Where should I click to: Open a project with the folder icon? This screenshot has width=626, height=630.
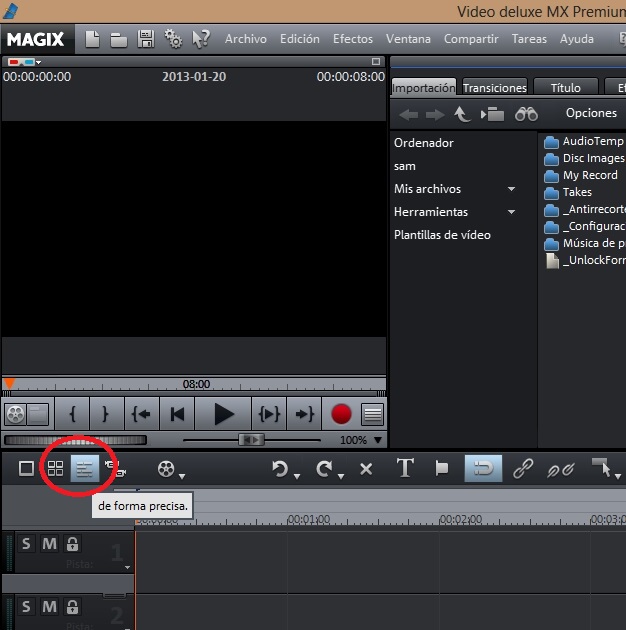119,40
